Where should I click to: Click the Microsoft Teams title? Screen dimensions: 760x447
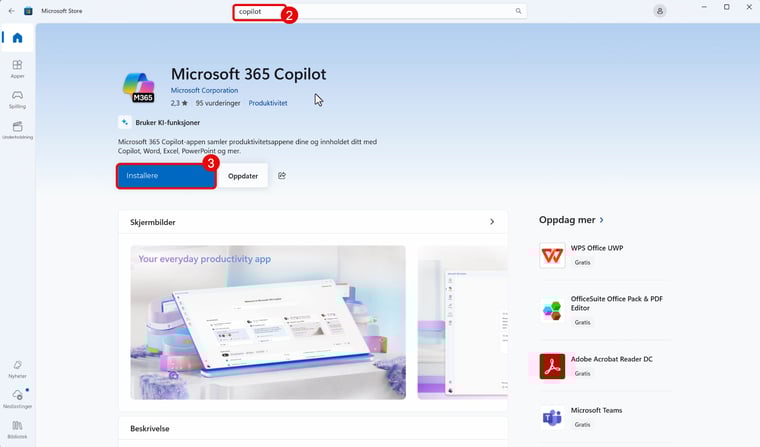[596, 410]
